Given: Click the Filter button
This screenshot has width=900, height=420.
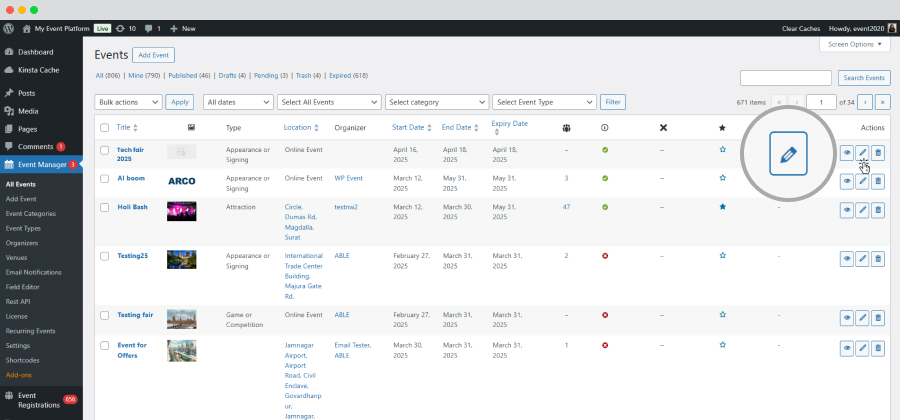Looking at the screenshot, I should (x=613, y=102).
